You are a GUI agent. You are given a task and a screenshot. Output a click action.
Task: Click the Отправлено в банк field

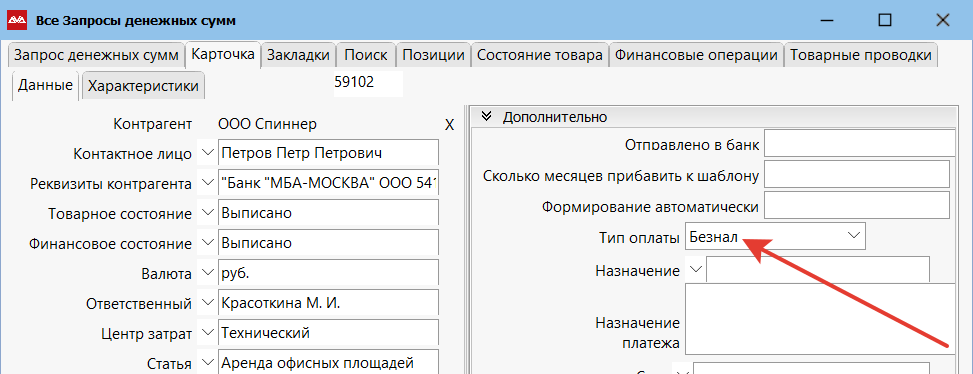(860, 143)
